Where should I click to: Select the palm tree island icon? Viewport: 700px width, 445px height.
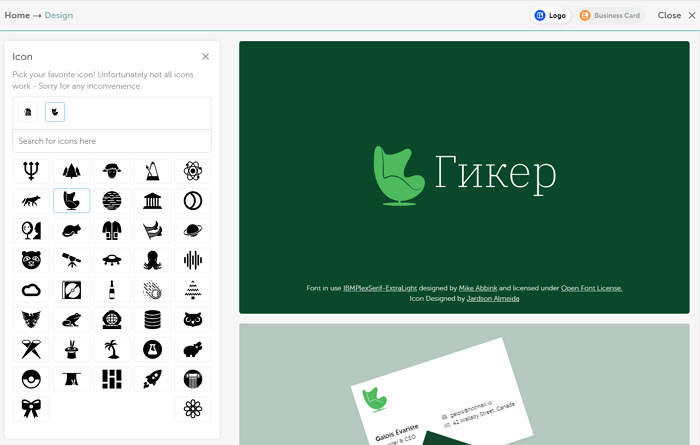(112, 349)
